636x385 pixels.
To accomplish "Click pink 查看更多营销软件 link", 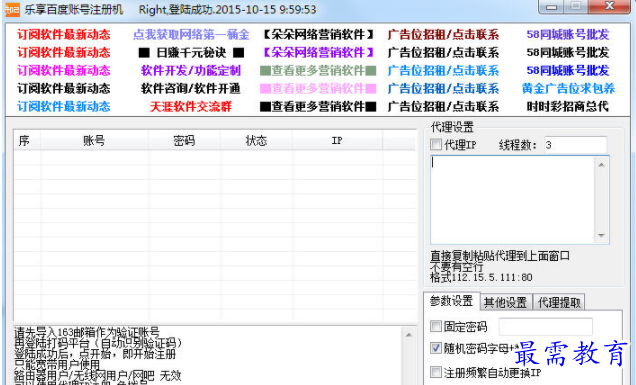I will tap(318, 88).
